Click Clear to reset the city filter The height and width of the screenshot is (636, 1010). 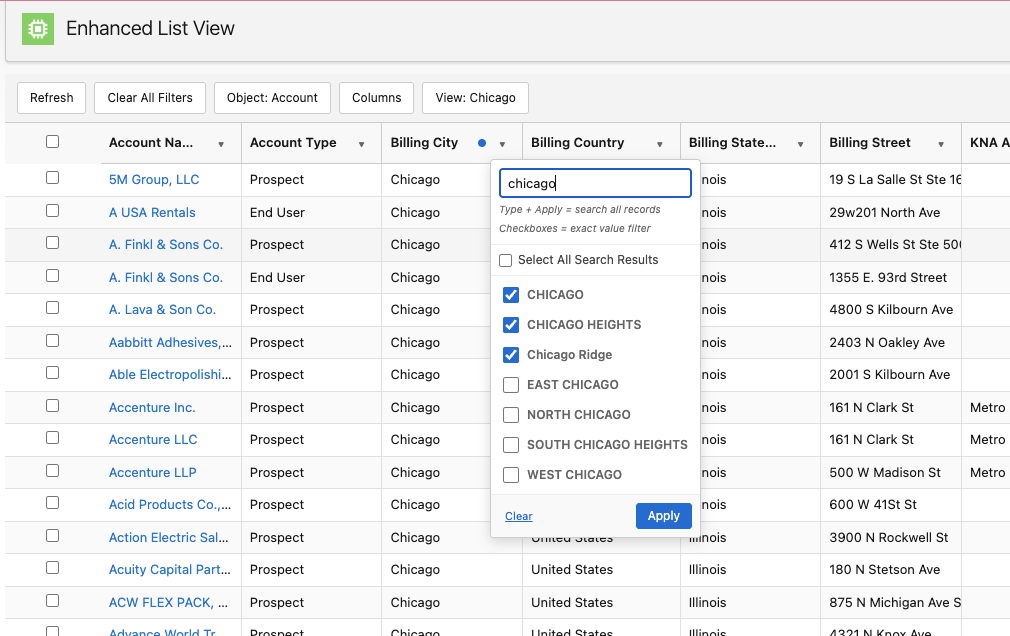click(x=518, y=516)
